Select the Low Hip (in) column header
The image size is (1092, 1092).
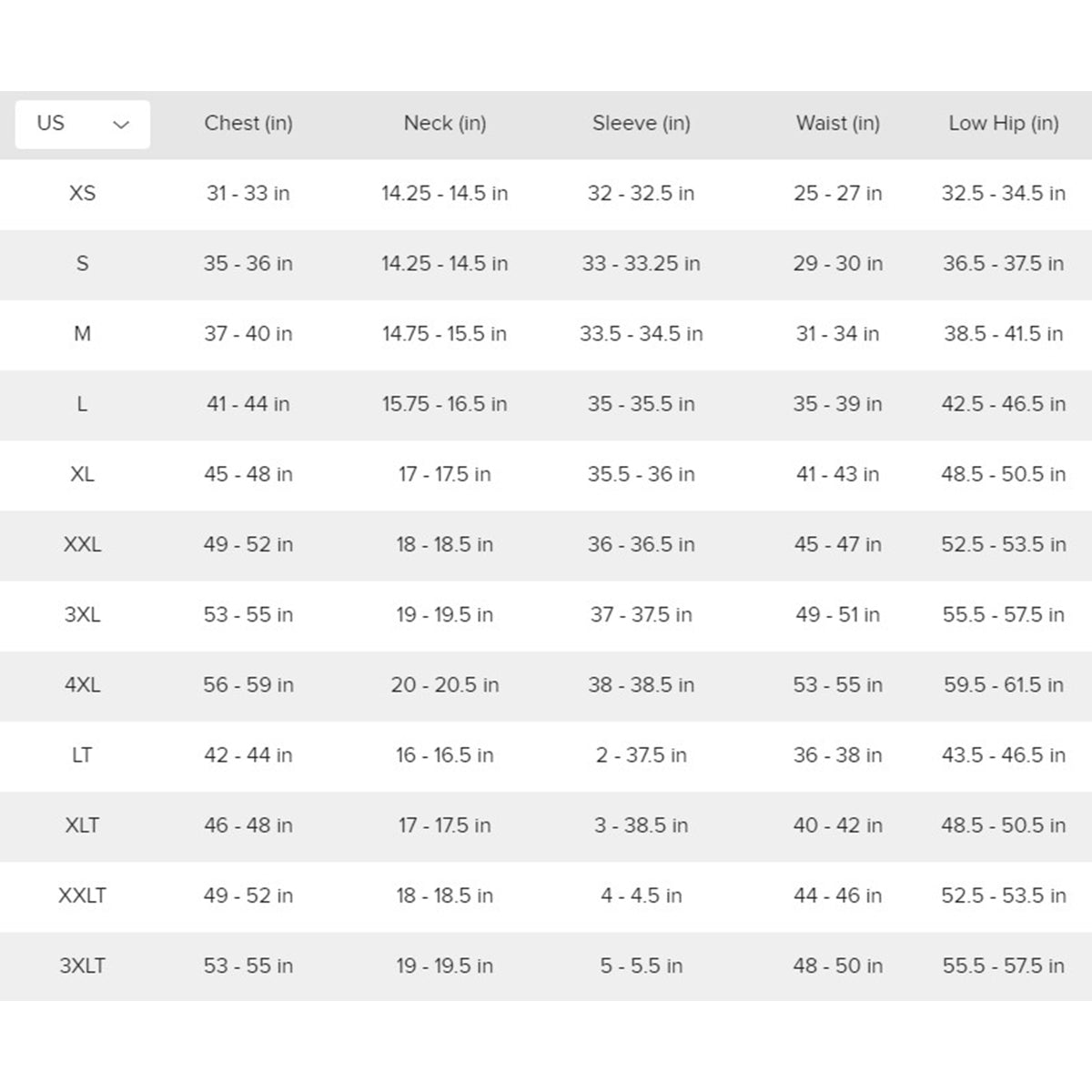[1004, 123]
